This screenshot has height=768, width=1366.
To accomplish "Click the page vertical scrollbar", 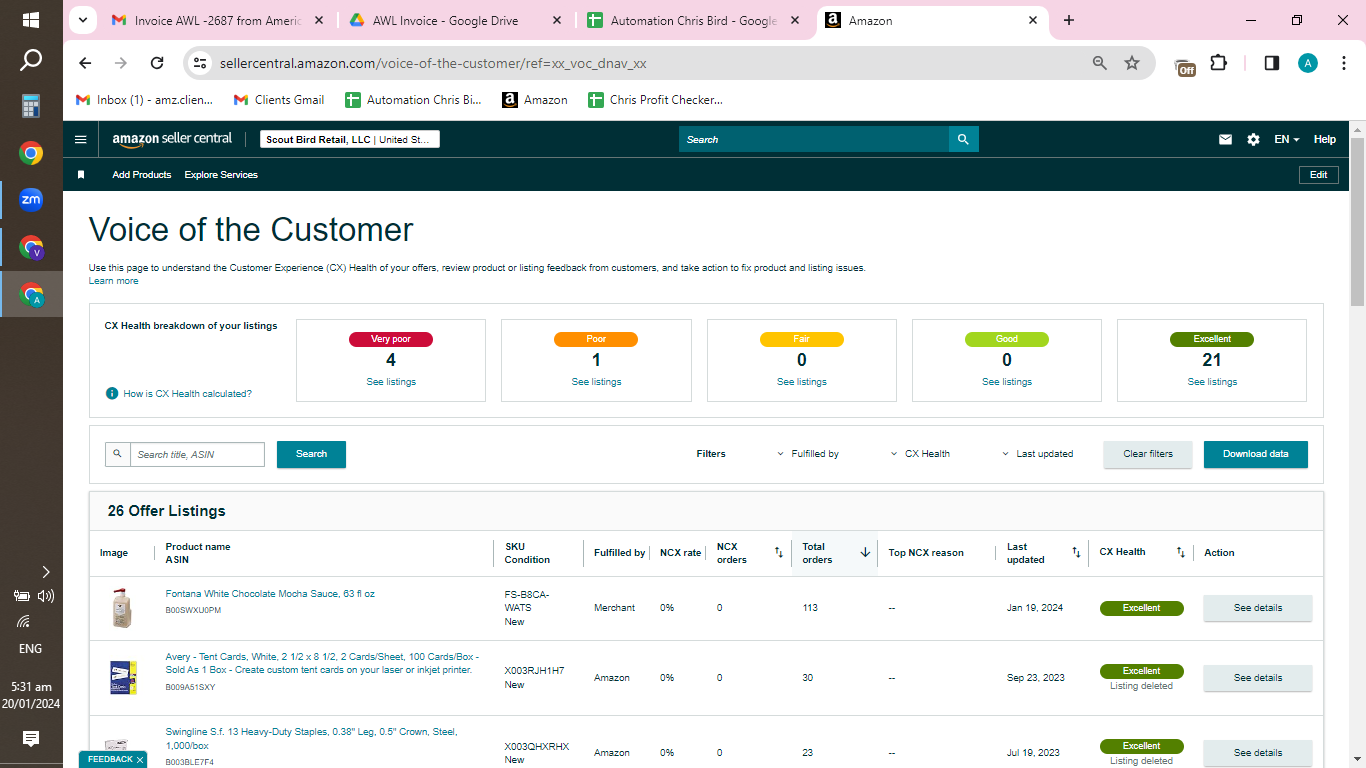I will pos(1357,222).
